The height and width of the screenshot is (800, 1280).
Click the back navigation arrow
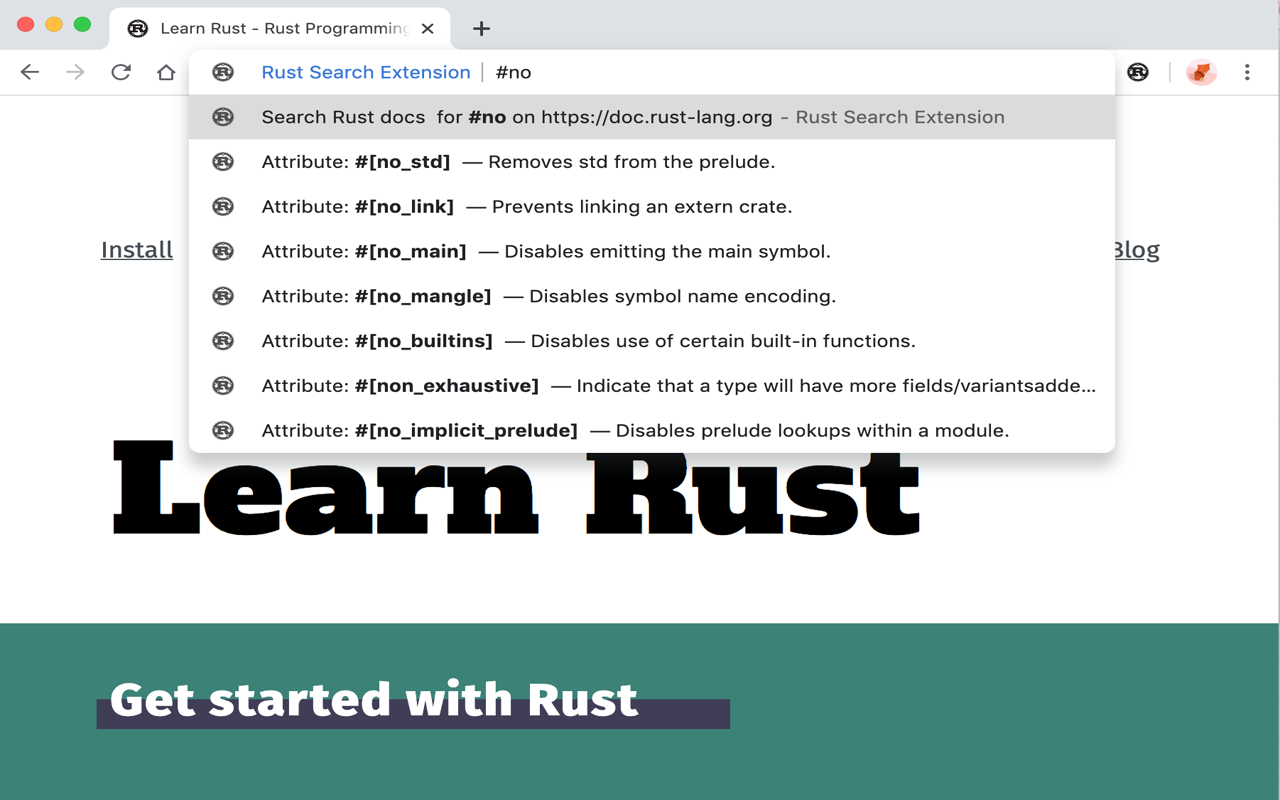pyautogui.click(x=30, y=72)
